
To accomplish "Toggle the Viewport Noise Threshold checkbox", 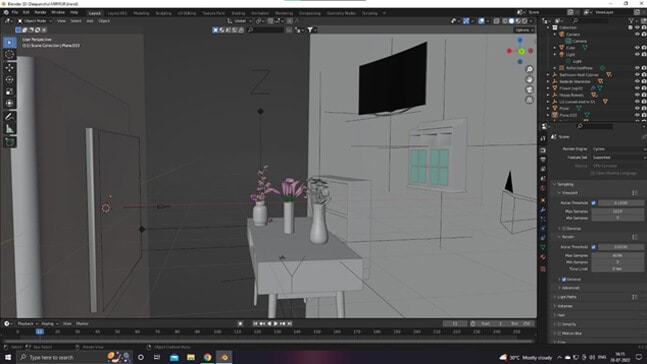I will point(593,203).
